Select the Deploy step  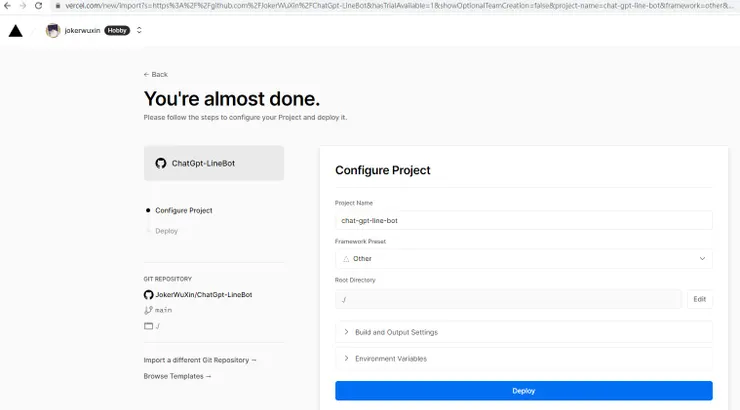(x=166, y=231)
